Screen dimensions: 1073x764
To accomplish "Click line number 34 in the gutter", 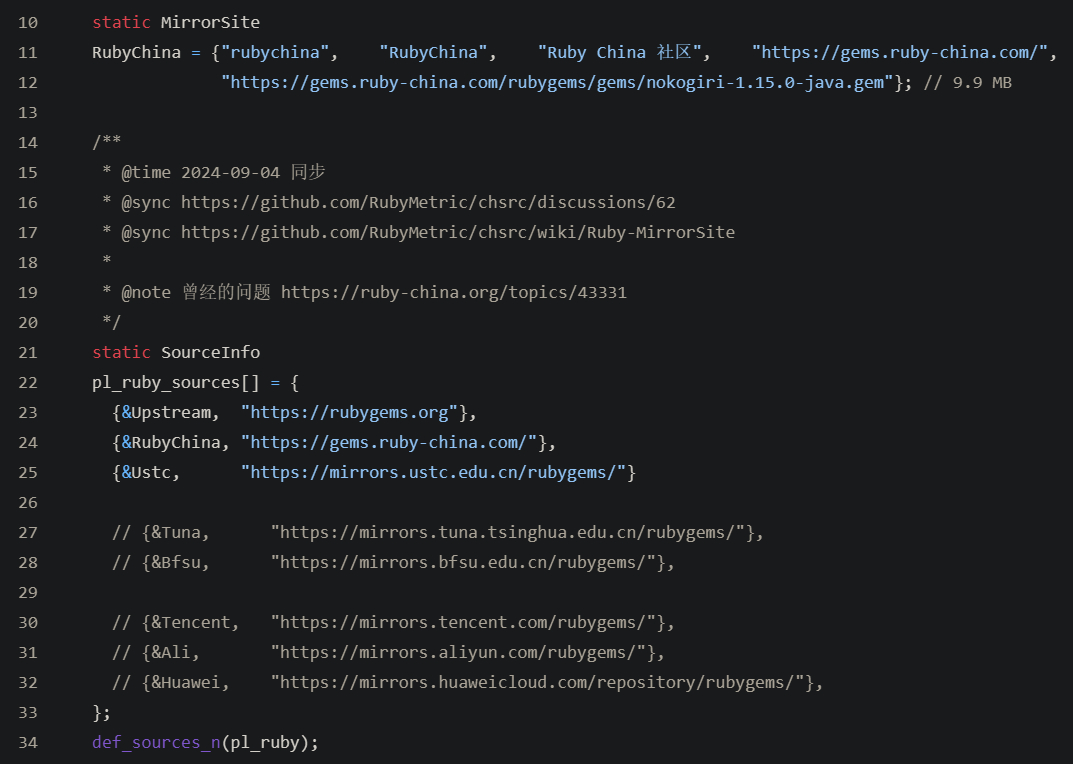I will pyautogui.click(x=28, y=743).
